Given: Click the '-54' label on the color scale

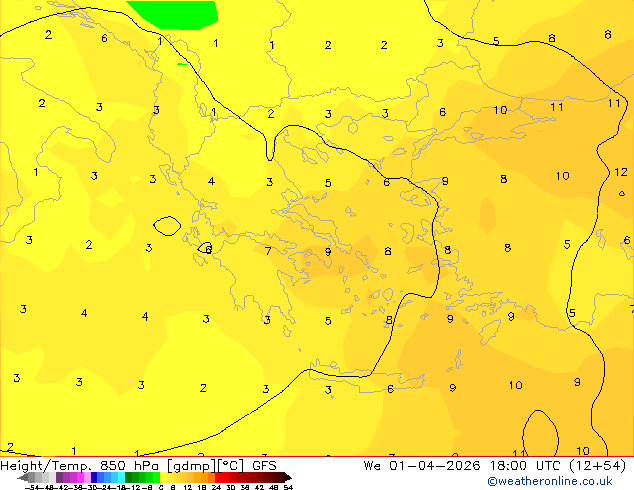Looking at the screenshot, I should coord(32,488).
